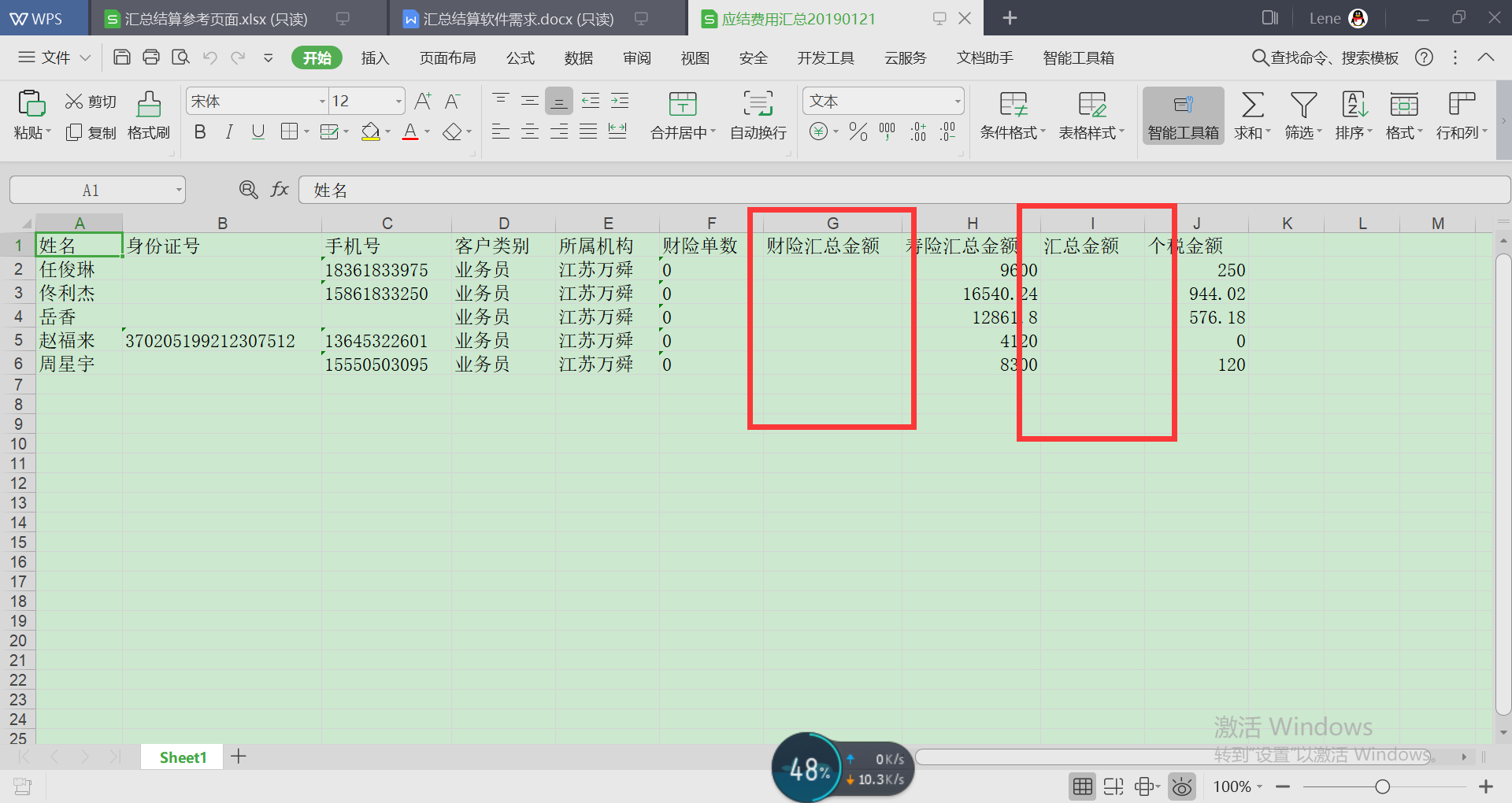Decrease font size with A- icon
The width and height of the screenshot is (1512, 803).
453,101
